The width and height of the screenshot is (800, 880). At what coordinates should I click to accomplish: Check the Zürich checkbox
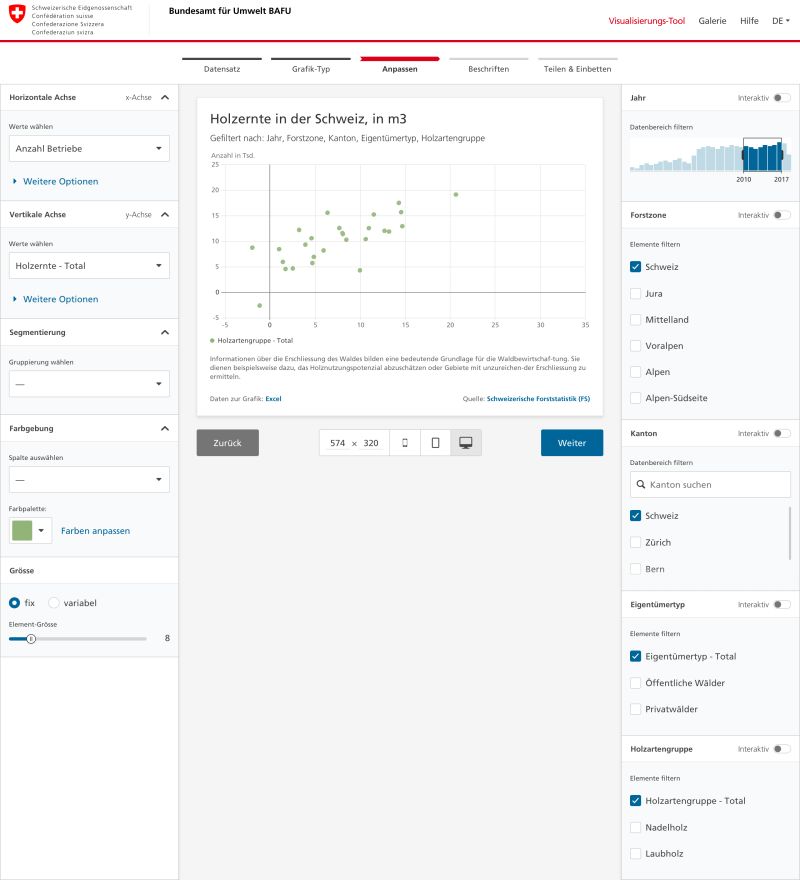pyautogui.click(x=635, y=541)
